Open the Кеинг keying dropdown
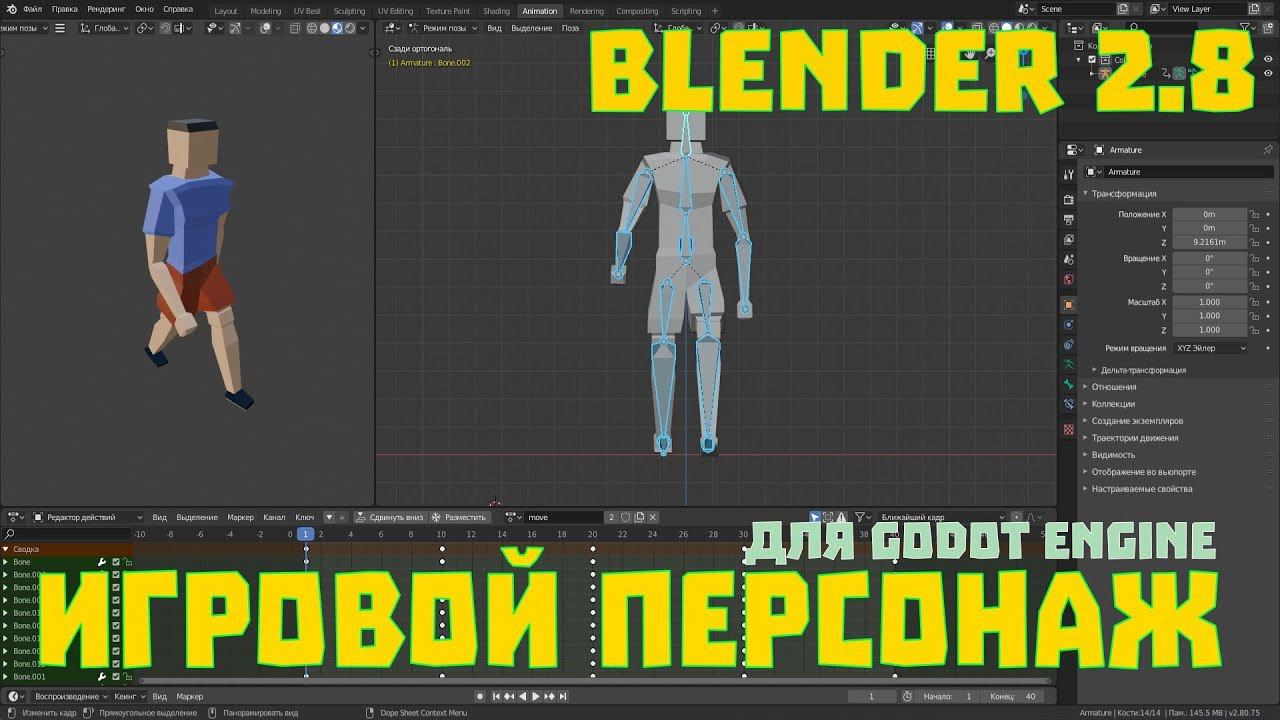1280x720 pixels. tap(128, 696)
